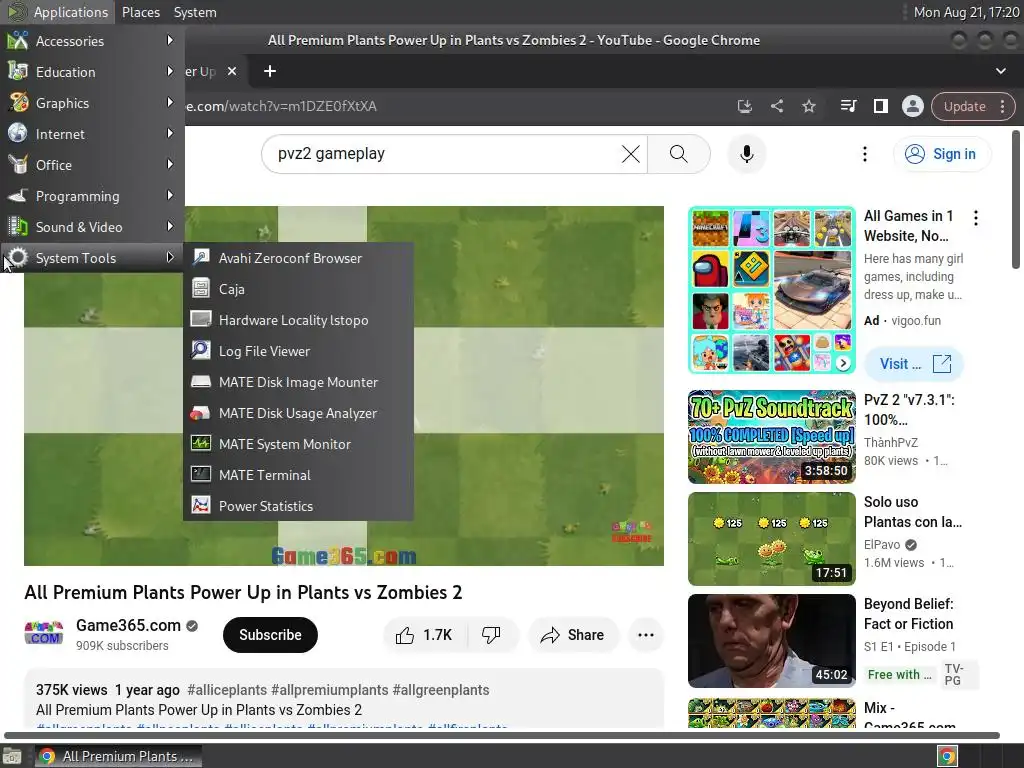Expand the Office submenu

pos(91,165)
